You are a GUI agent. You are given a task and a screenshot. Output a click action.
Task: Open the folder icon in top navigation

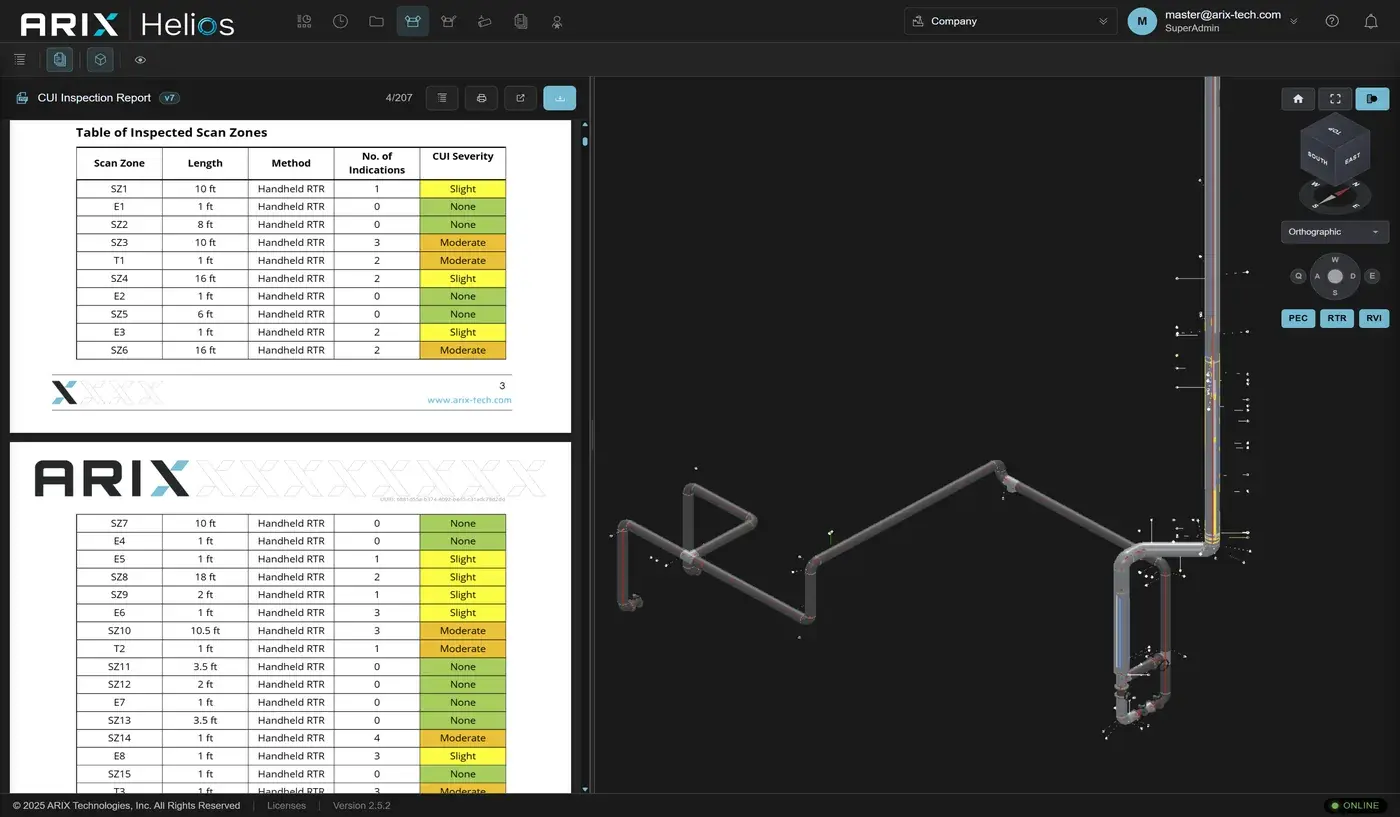(x=376, y=21)
